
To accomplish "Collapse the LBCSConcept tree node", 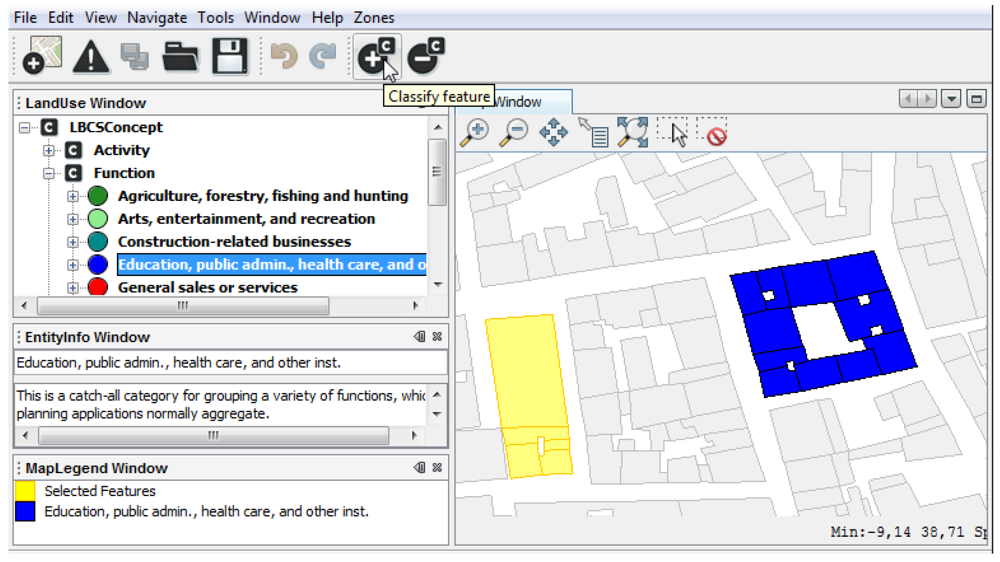I will click(24, 128).
